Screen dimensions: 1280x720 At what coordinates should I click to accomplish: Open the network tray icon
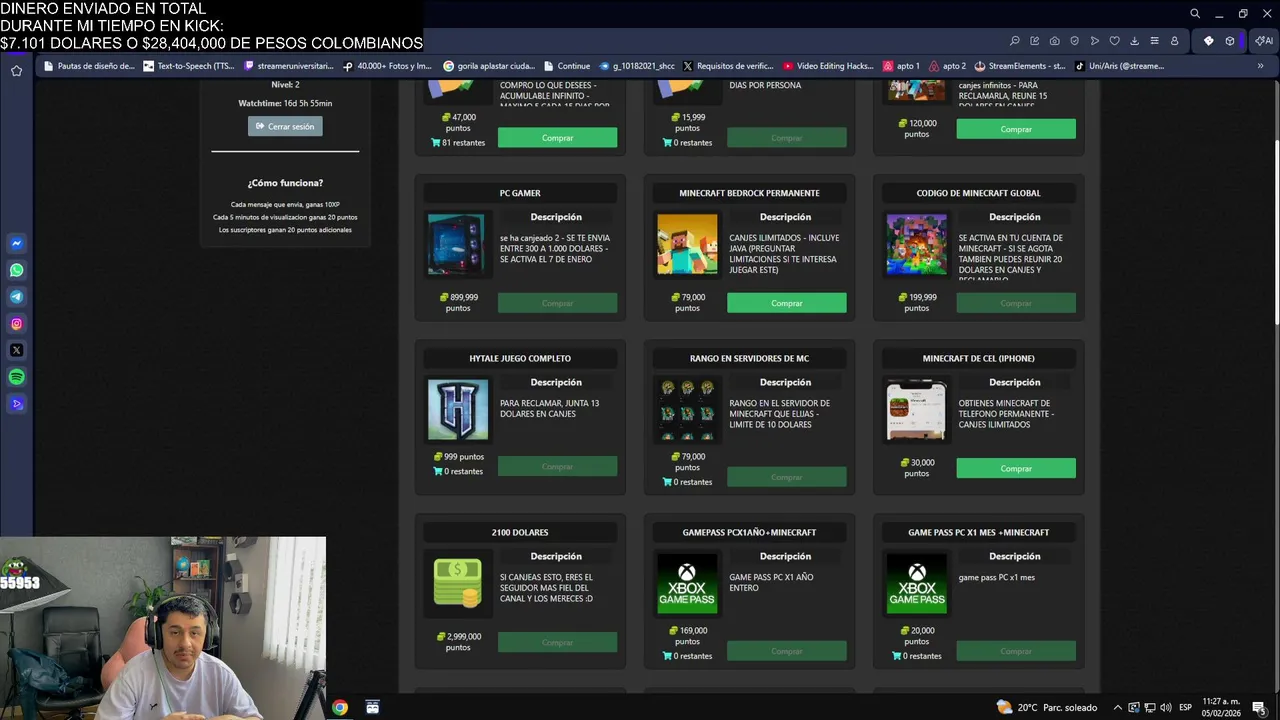[1149, 707]
